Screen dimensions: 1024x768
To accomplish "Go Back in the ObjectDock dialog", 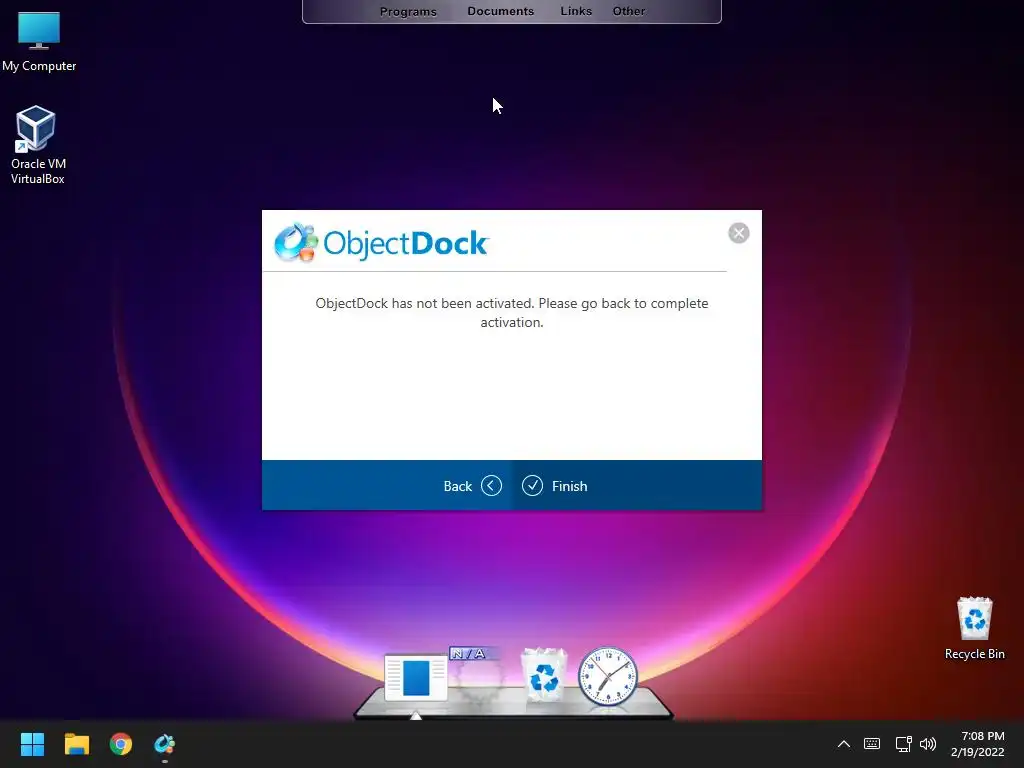I will (x=472, y=486).
